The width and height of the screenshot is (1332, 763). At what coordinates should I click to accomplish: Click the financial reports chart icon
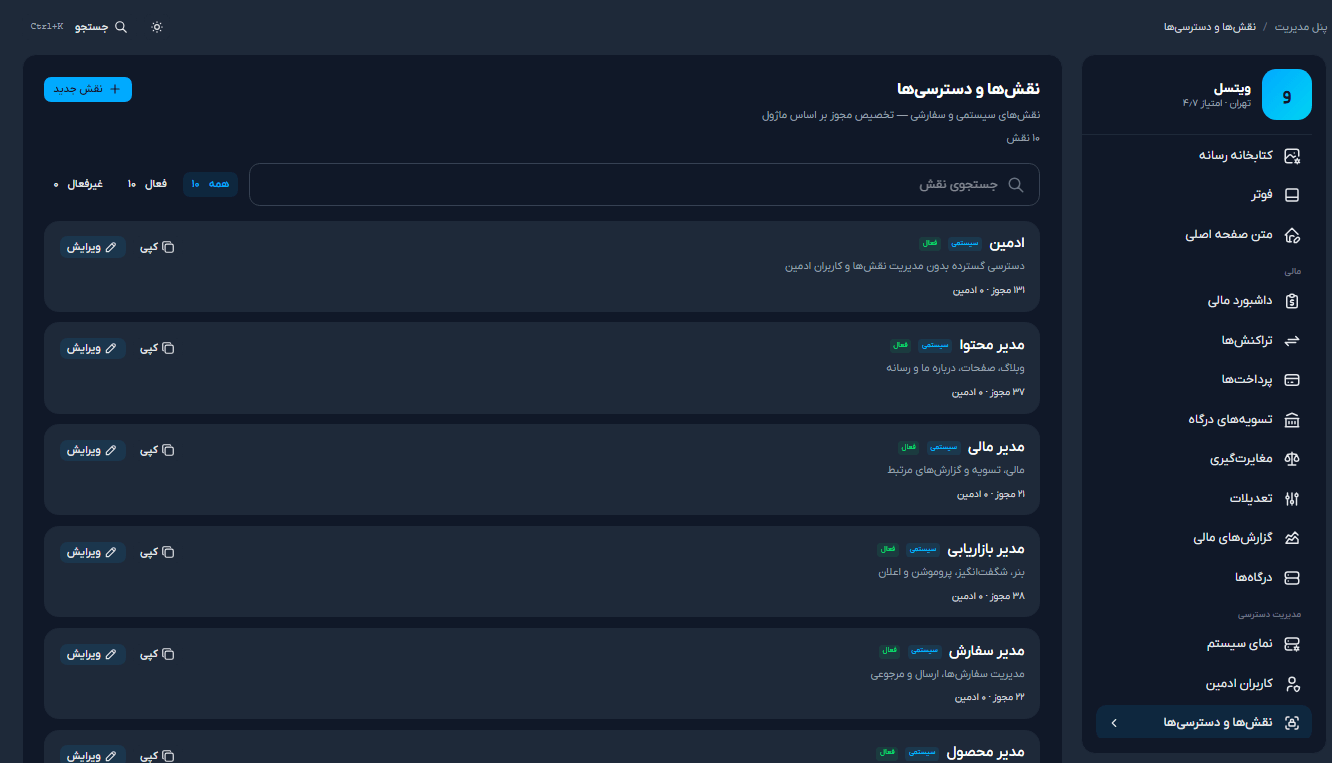click(1292, 538)
